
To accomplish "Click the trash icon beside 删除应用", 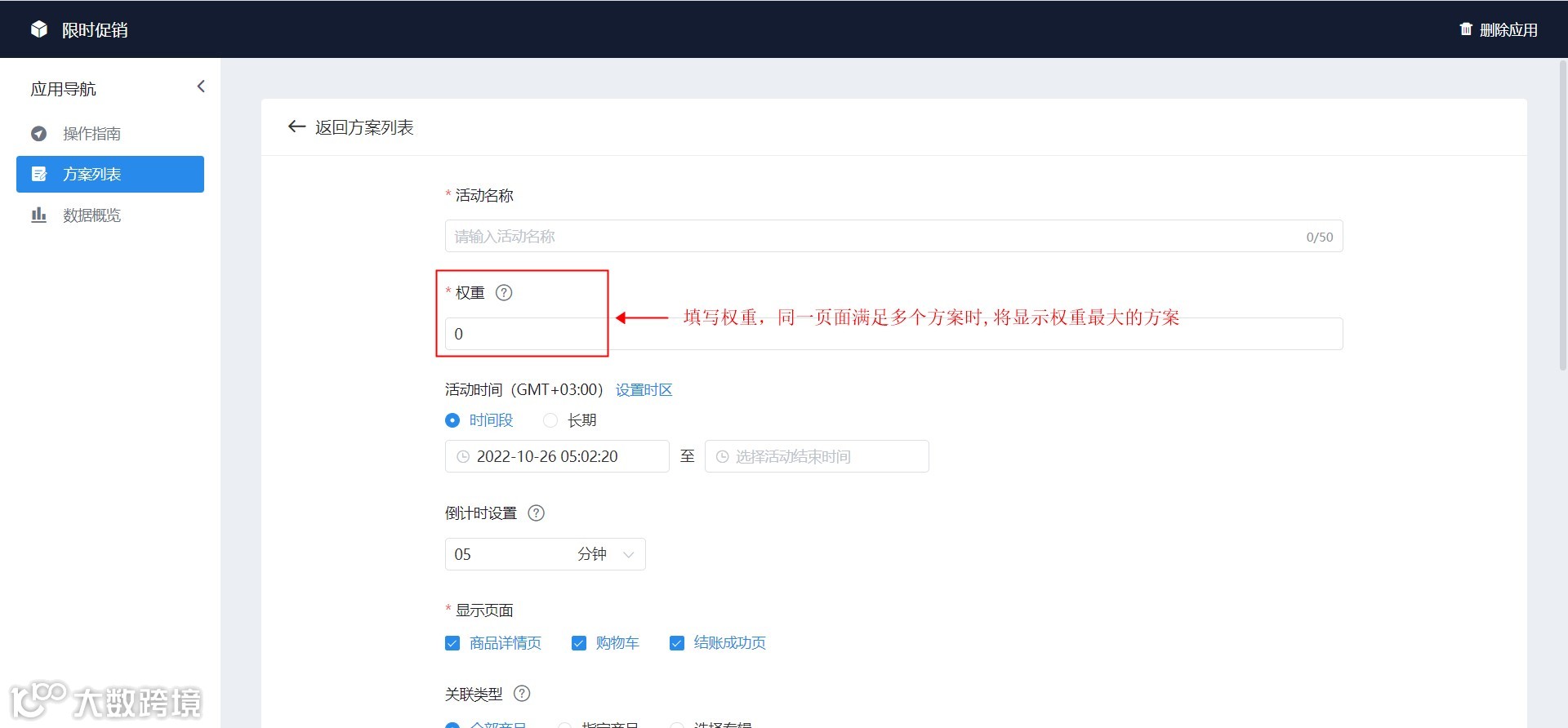I will pos(1466,29).
